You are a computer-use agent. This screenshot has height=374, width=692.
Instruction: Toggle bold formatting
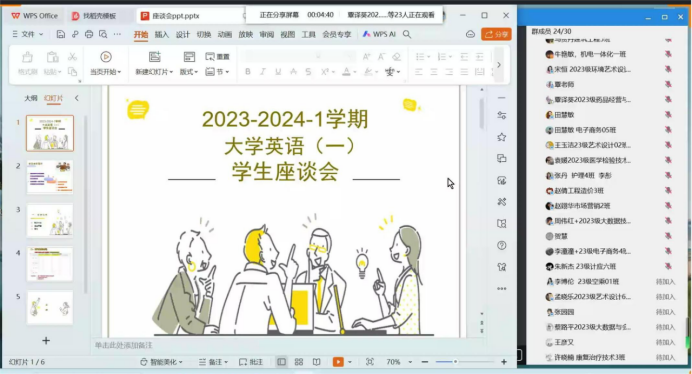pos(248,72)
